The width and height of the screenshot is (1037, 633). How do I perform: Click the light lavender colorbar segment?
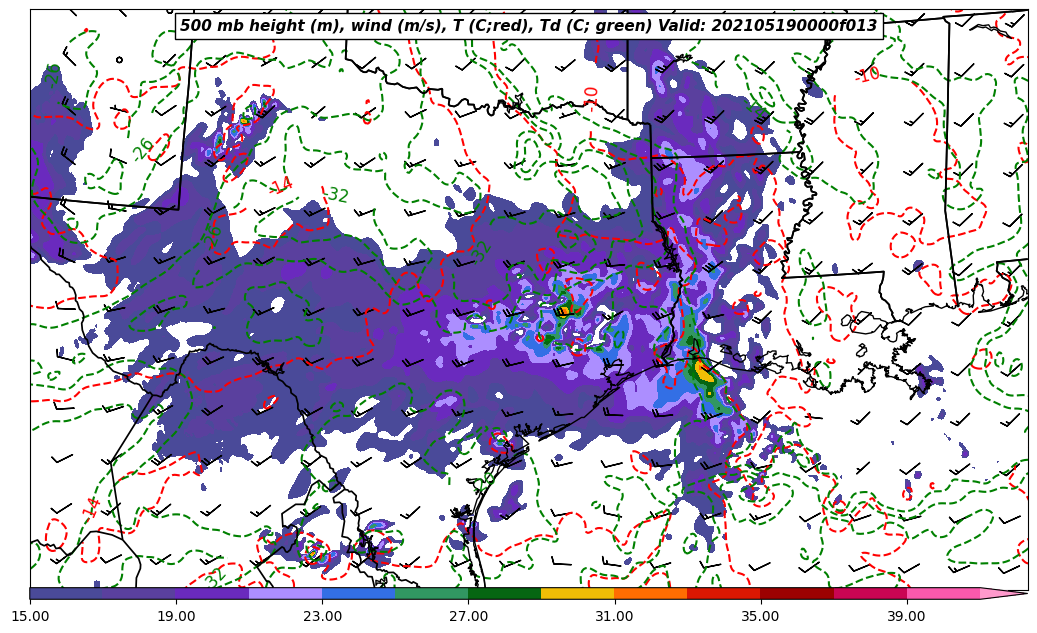(285, 593)
